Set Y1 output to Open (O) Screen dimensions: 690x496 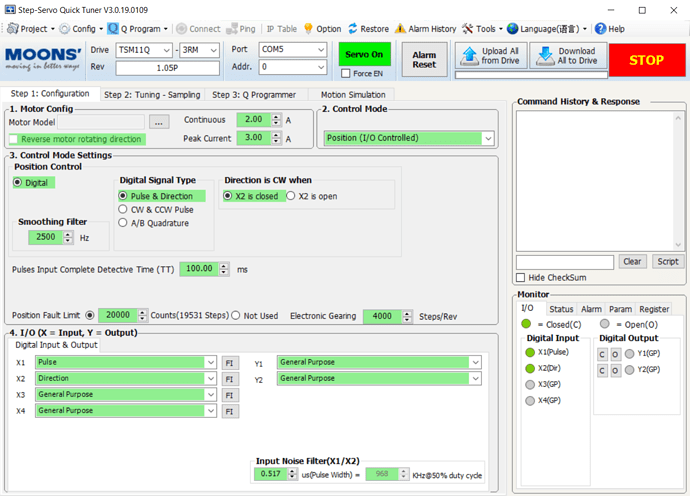[615, 354]
